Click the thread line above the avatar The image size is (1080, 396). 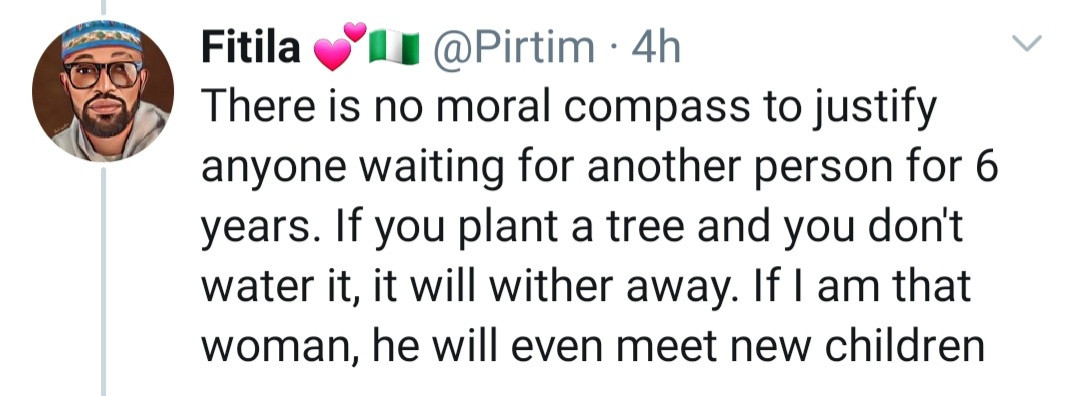[103, 7]
